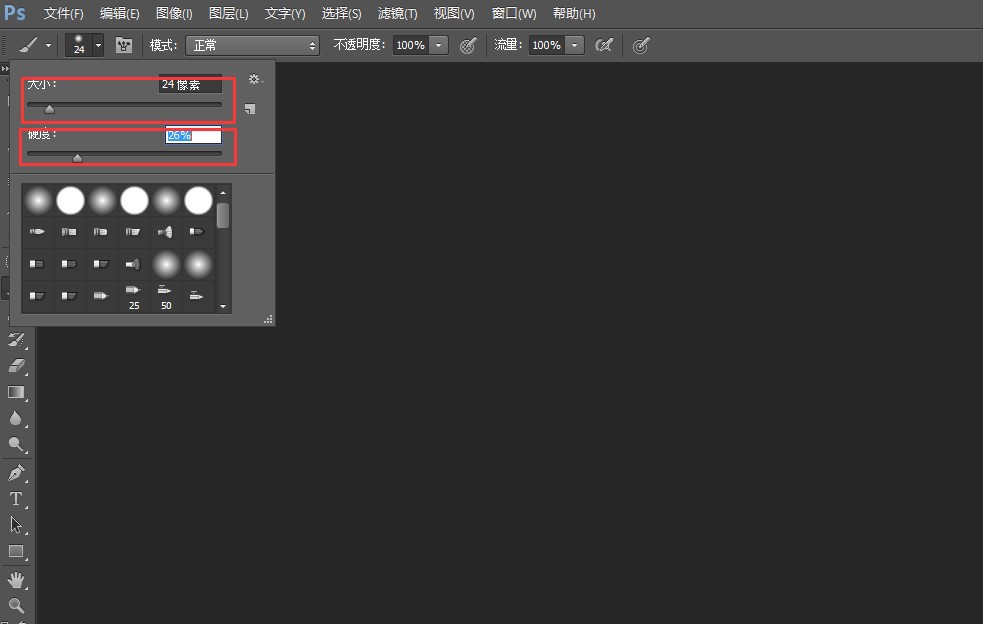
Task: Expand the tools panel double-arrow
Action: click(x=5, y=68)
